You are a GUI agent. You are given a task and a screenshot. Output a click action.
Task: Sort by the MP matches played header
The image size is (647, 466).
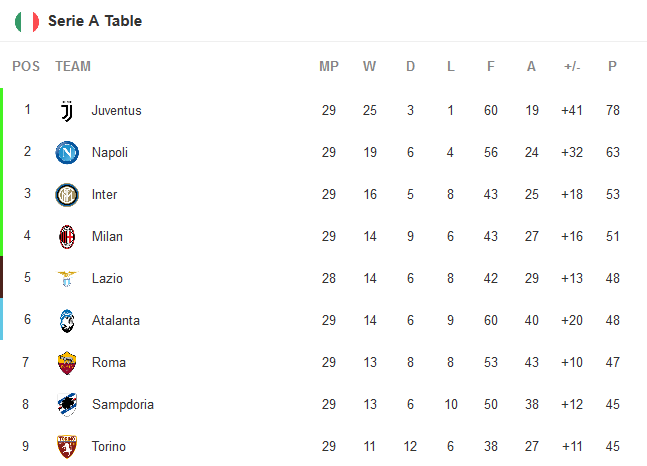point(329,67)
